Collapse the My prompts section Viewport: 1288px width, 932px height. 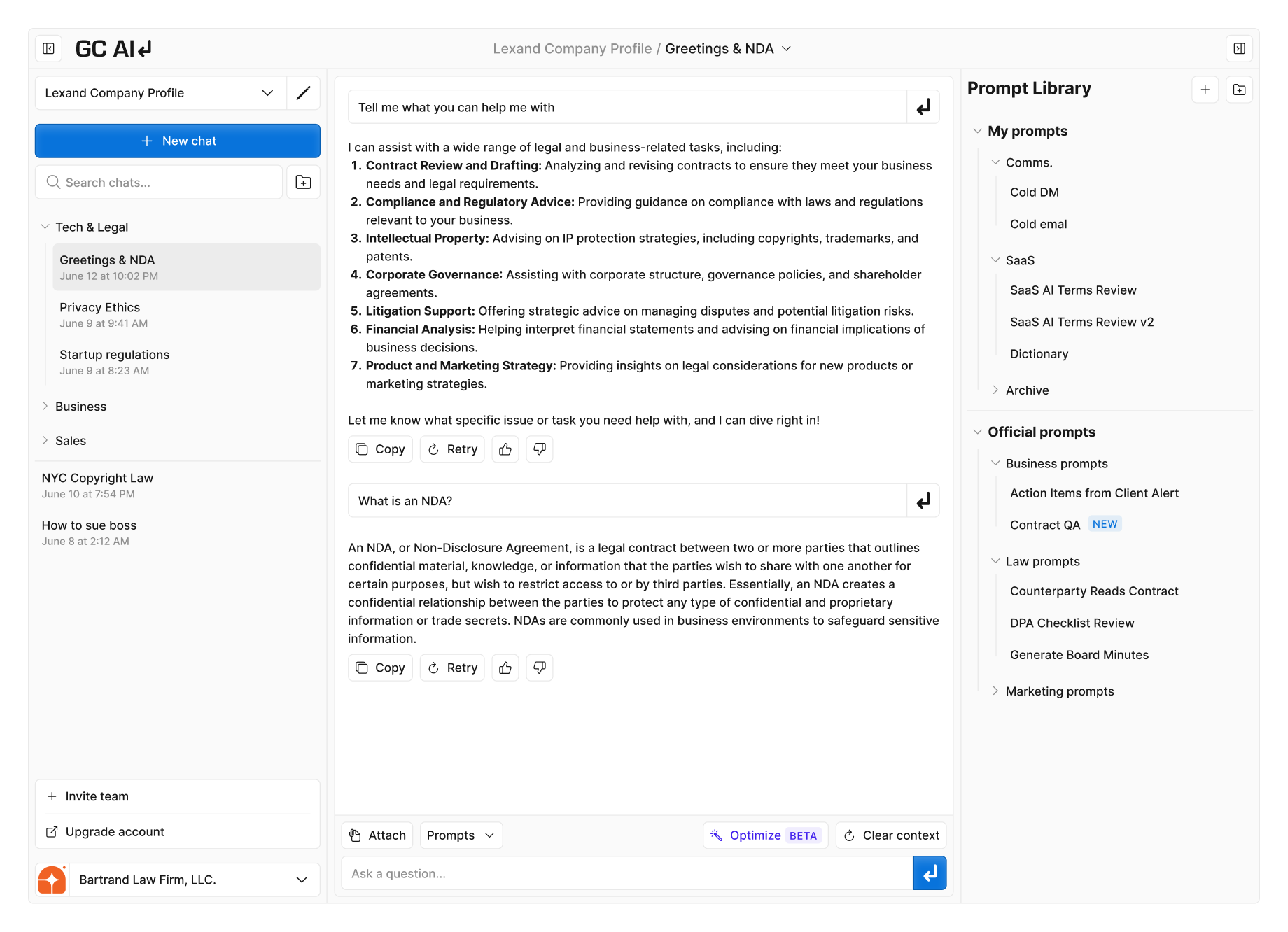tap(978, 131)
